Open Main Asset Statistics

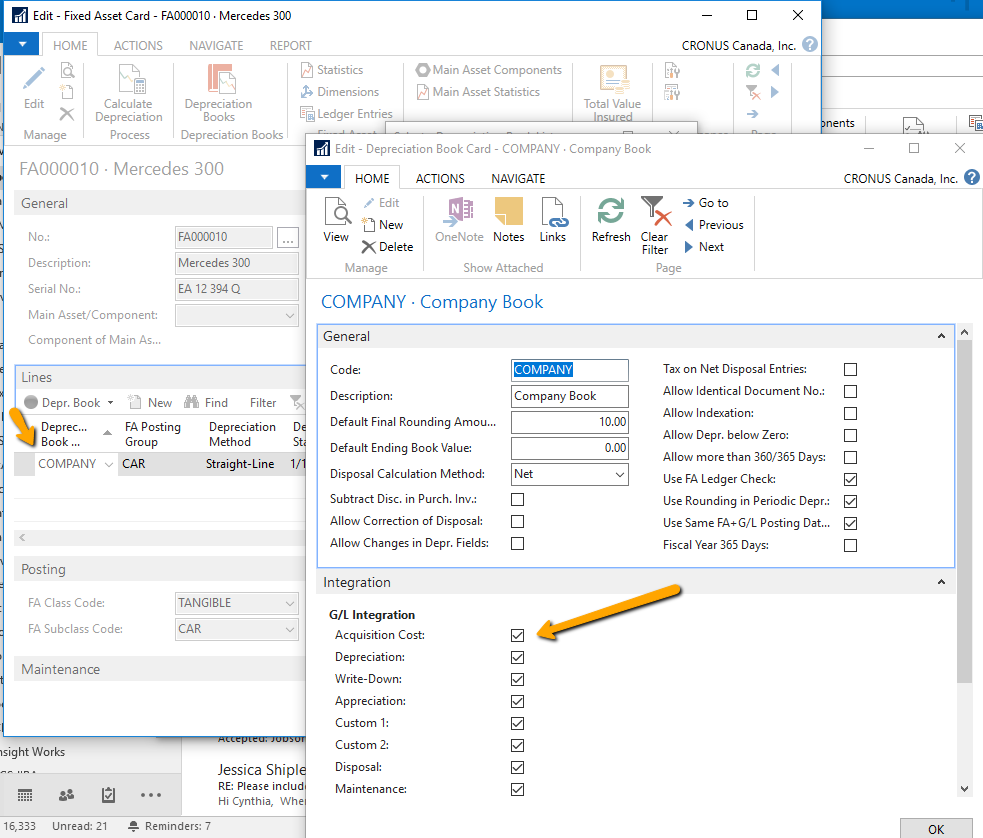[x=478, y=92]
